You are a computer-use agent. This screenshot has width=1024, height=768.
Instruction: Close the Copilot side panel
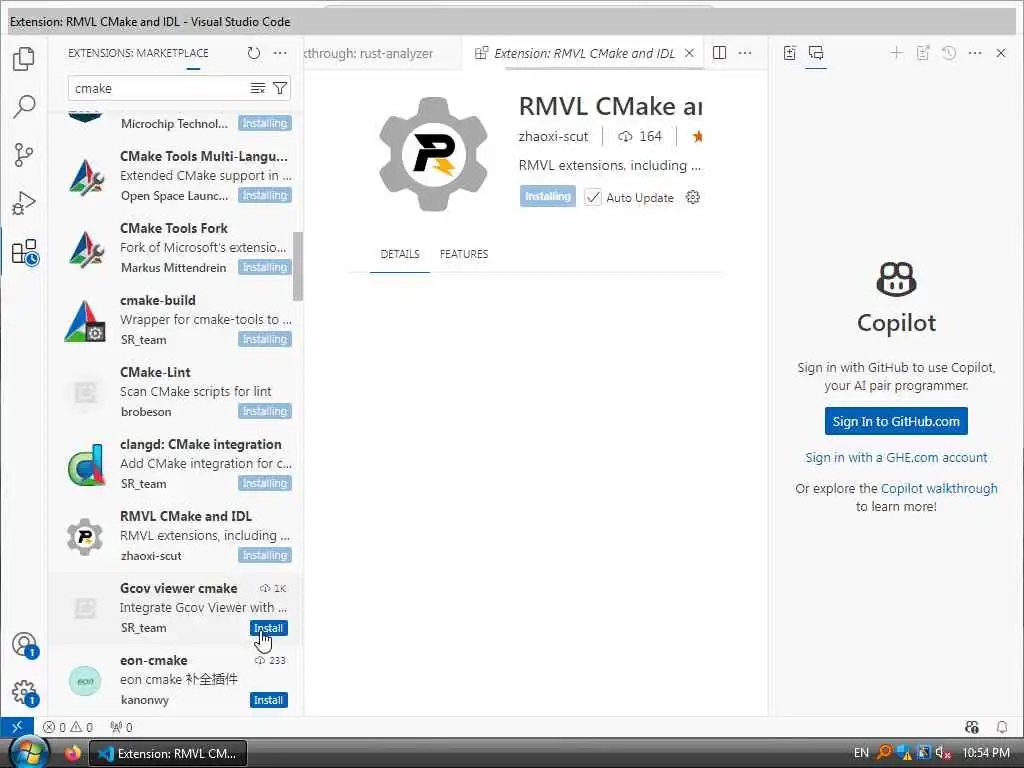pos(1000,53)
